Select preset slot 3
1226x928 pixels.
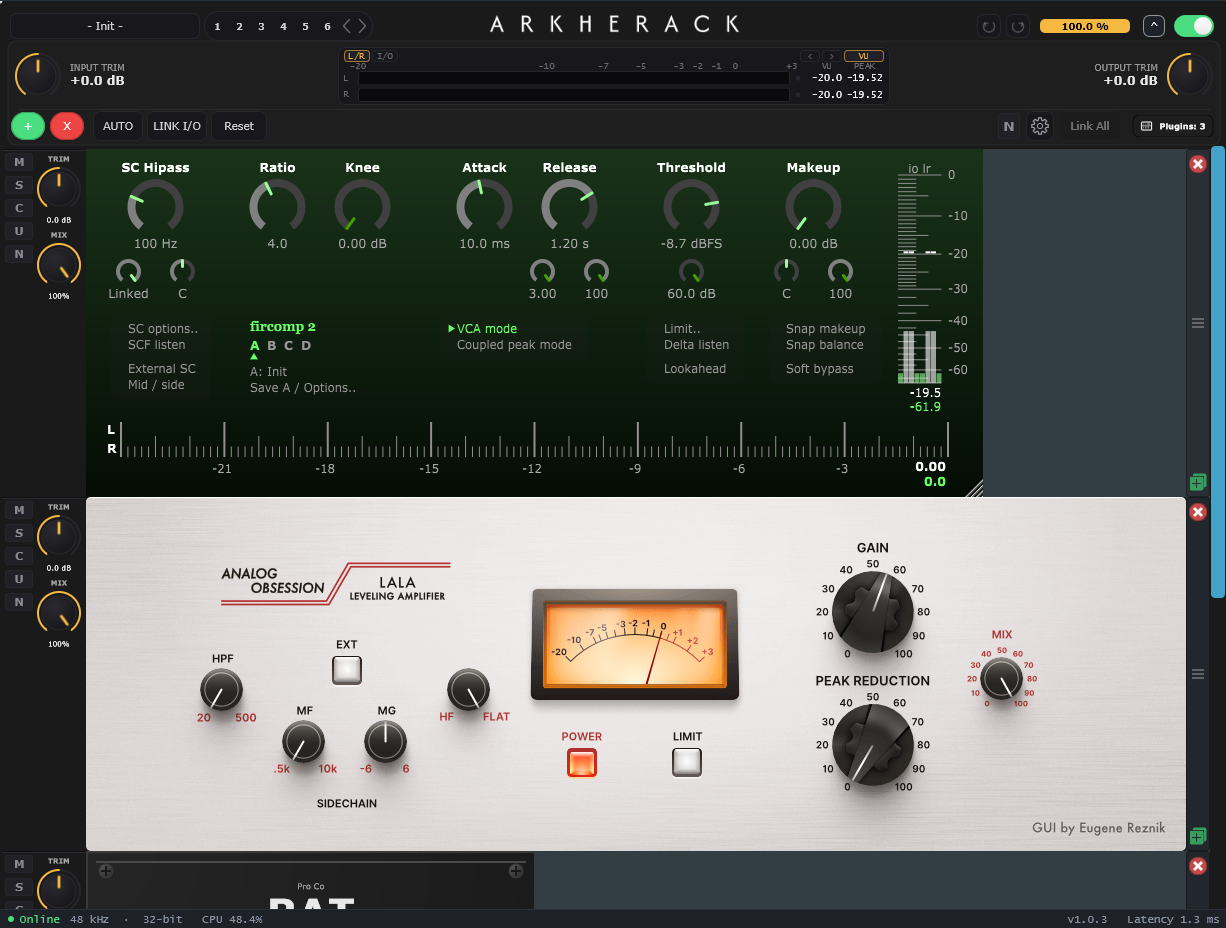[261, 26]
